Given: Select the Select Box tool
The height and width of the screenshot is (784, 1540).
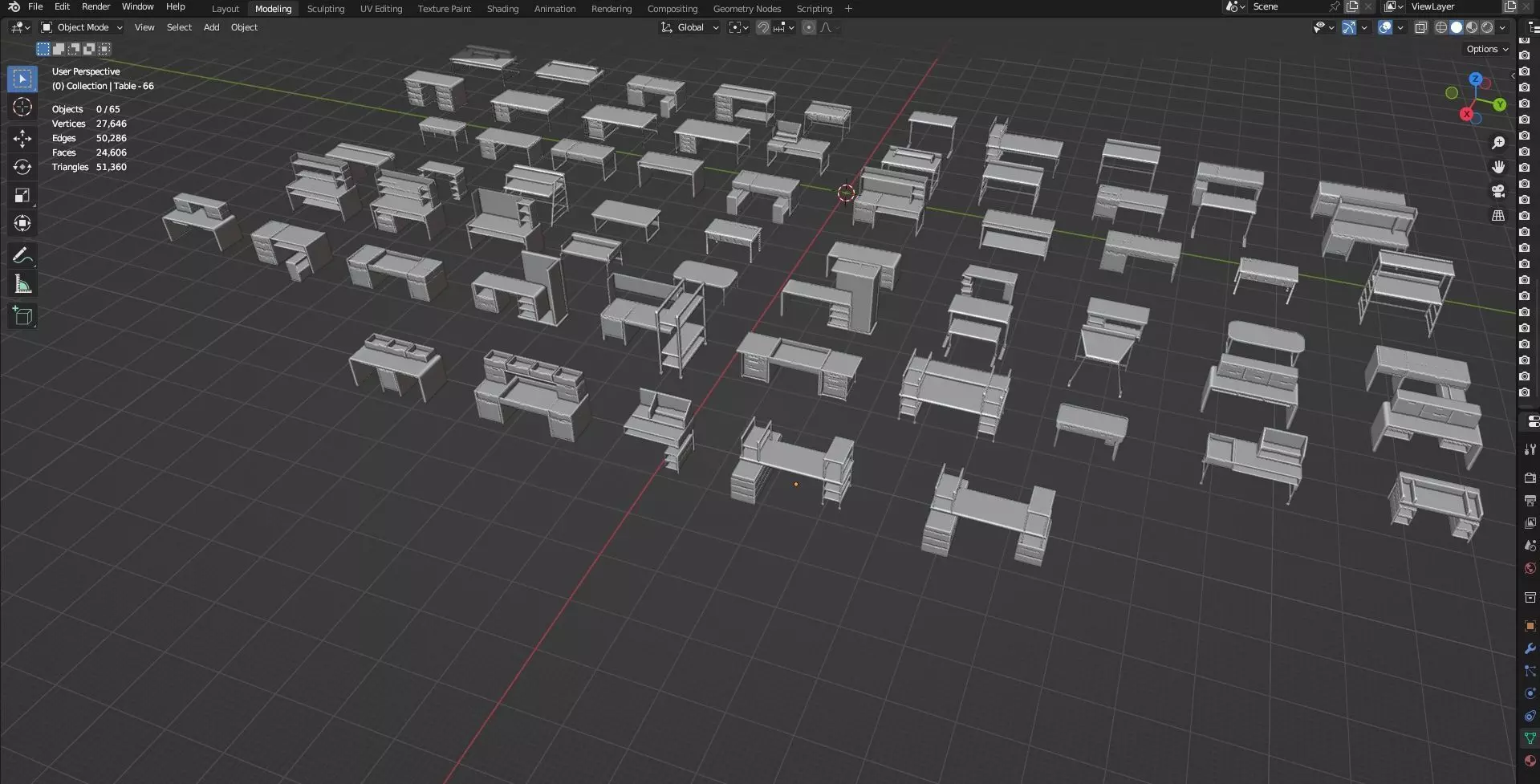Looking at the screenshot, I should [22, 78].
